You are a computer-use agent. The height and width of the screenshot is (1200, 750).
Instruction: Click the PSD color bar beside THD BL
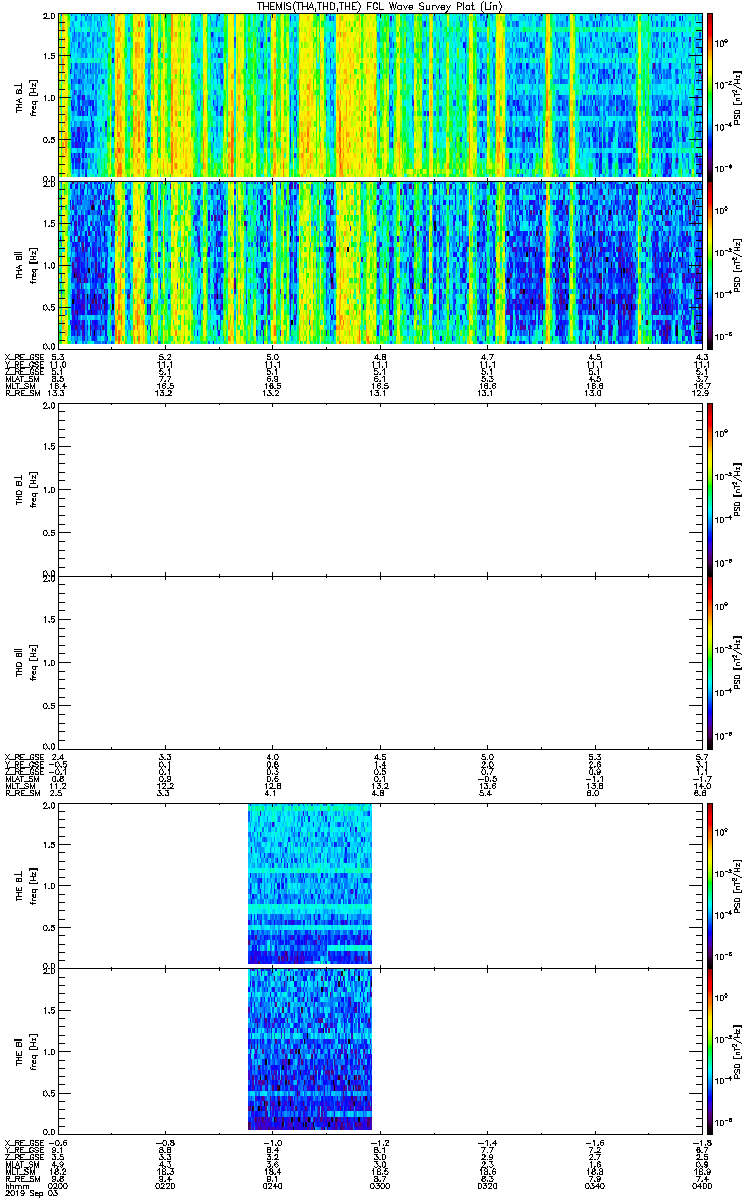tap(710, 489)
